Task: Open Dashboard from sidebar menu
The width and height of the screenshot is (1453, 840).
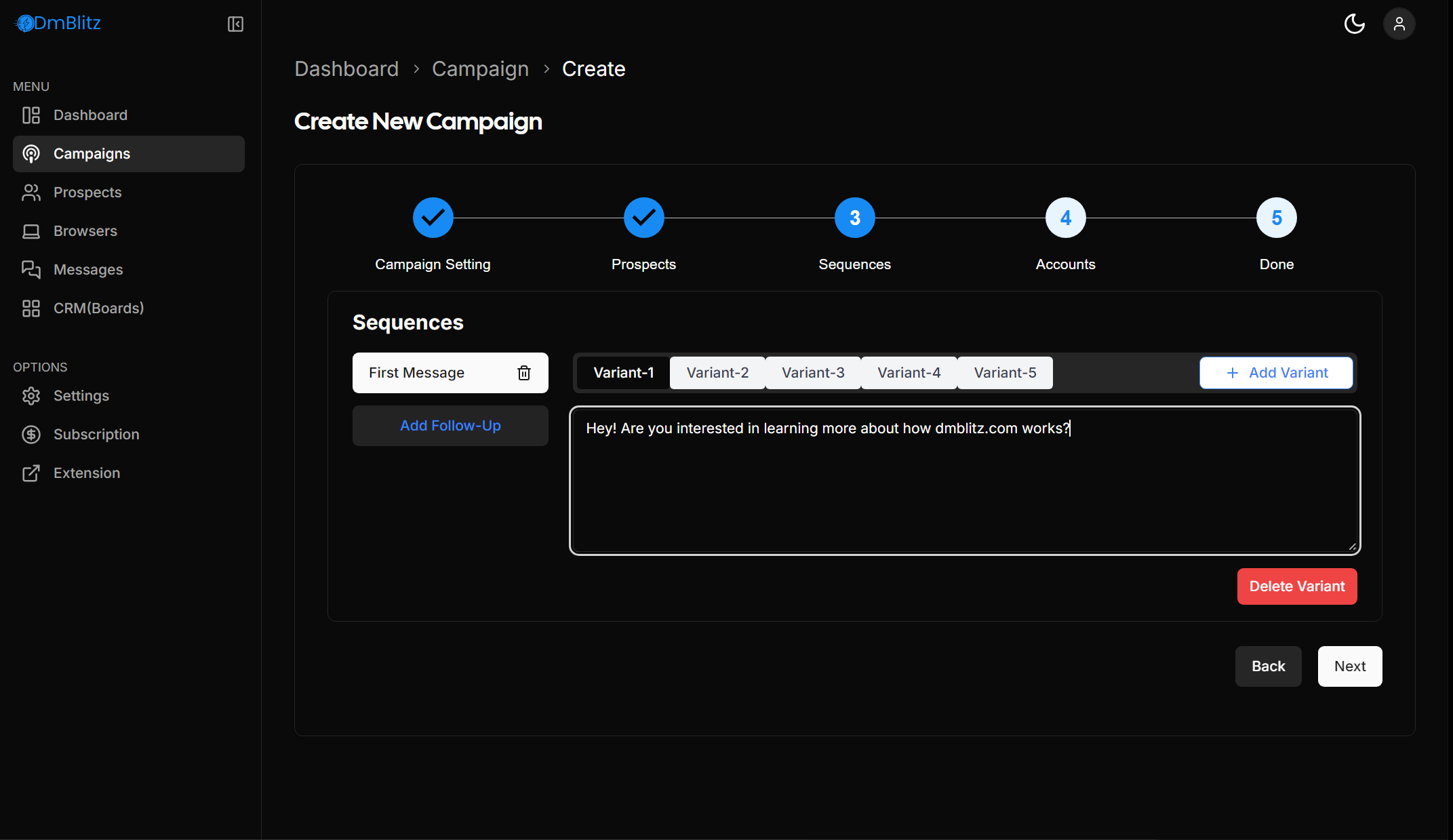Action: coord(129,115)
